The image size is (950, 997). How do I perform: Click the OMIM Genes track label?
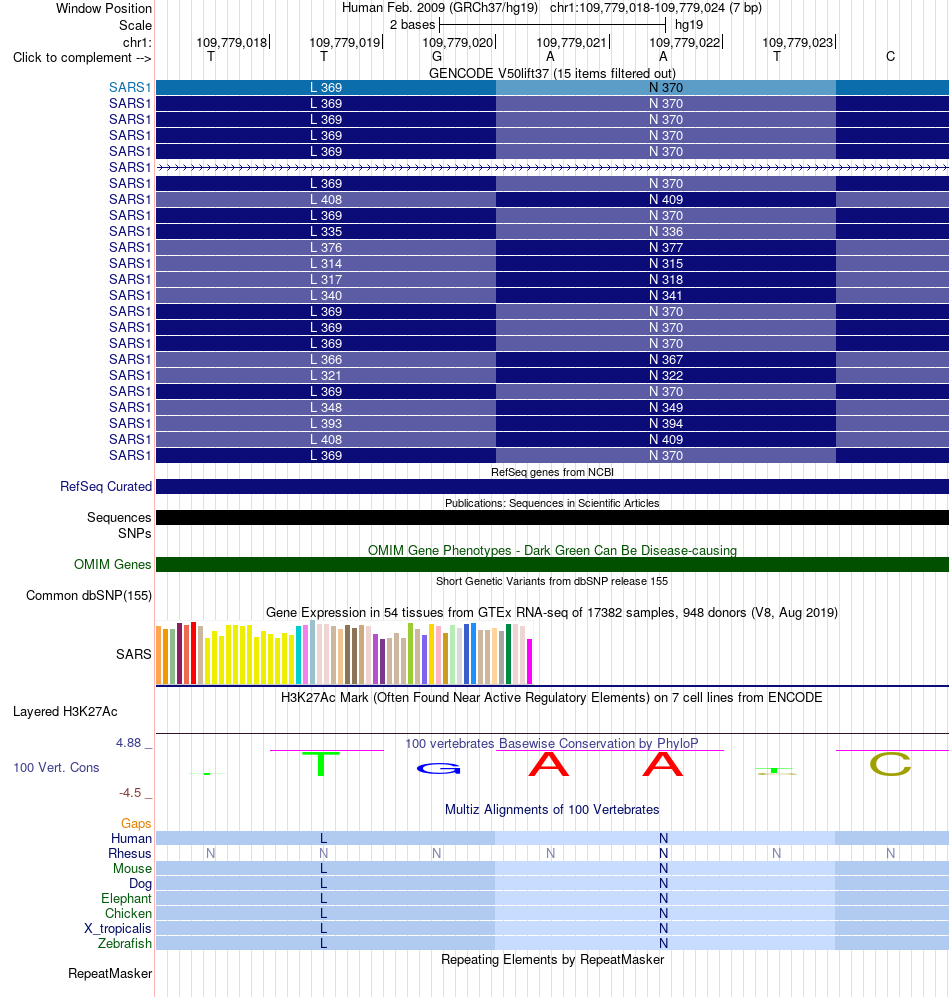pos(113,565)
